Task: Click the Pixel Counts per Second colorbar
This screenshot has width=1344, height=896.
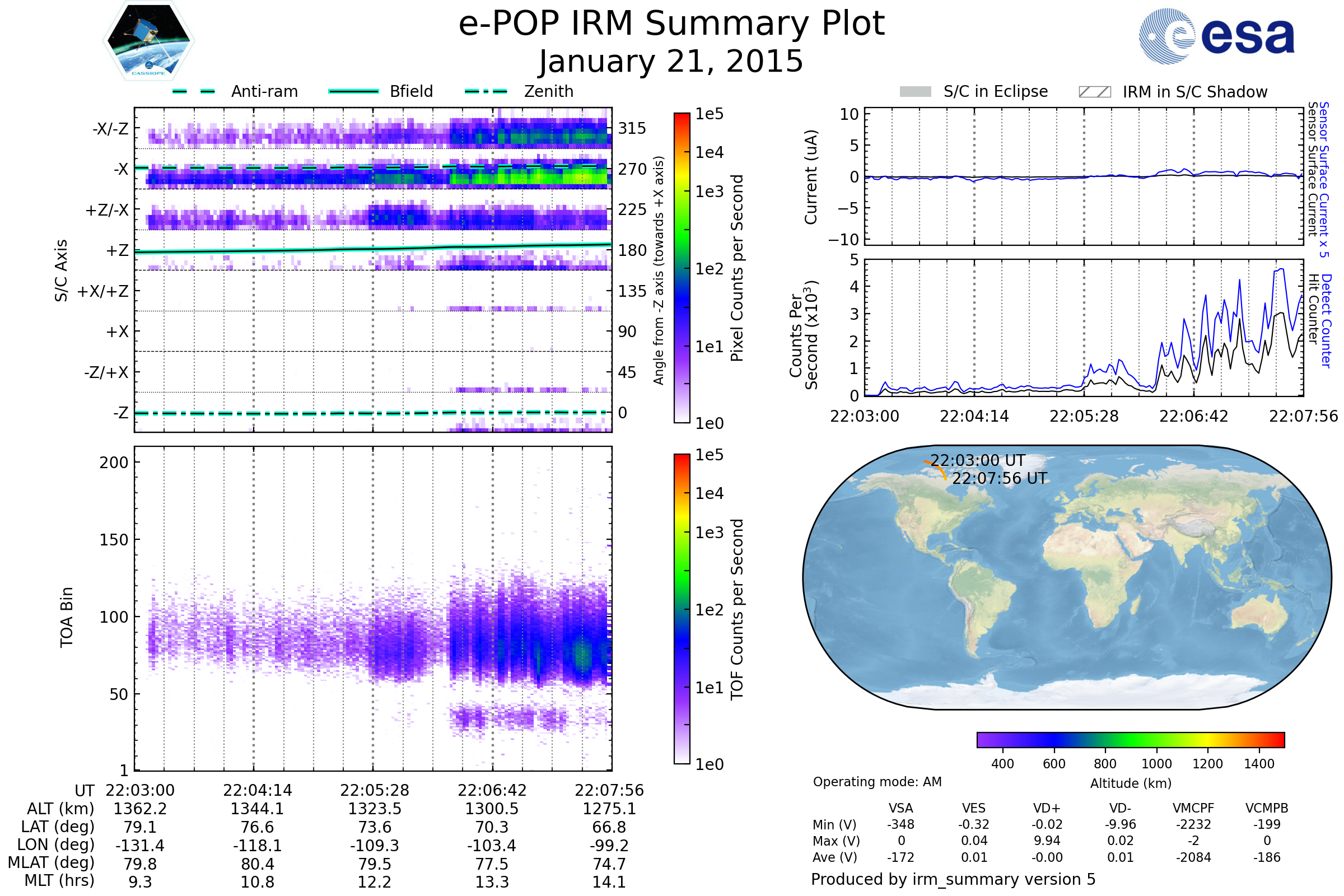Action: 682,268
